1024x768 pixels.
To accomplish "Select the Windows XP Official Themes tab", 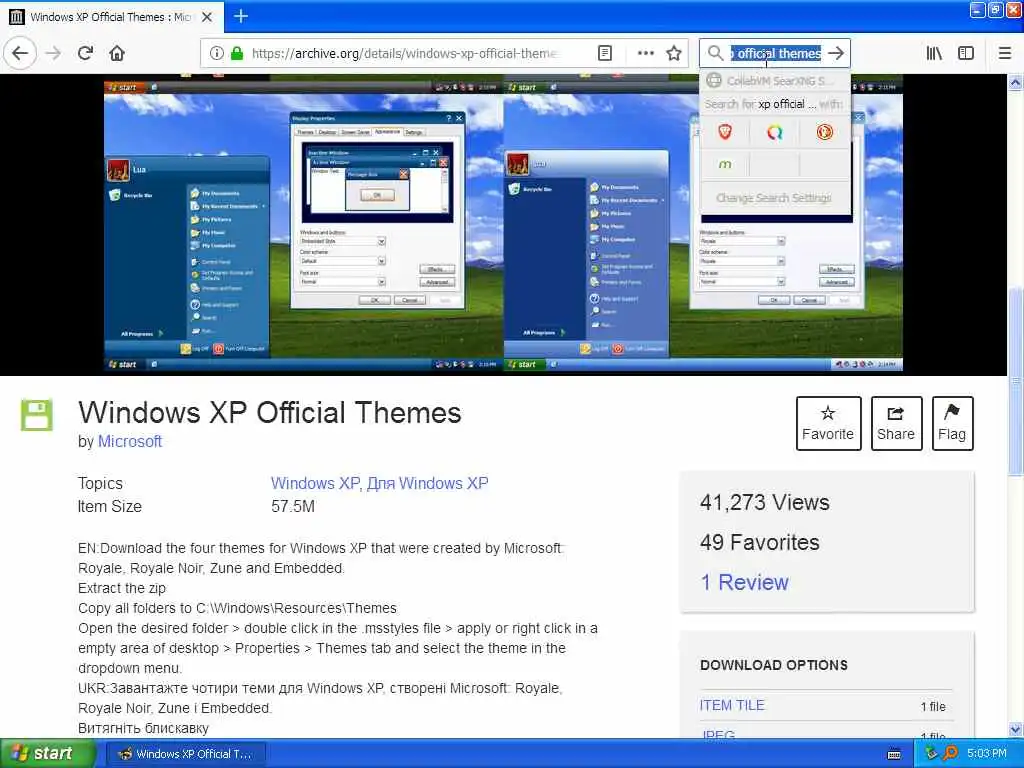I will (112, 16).
